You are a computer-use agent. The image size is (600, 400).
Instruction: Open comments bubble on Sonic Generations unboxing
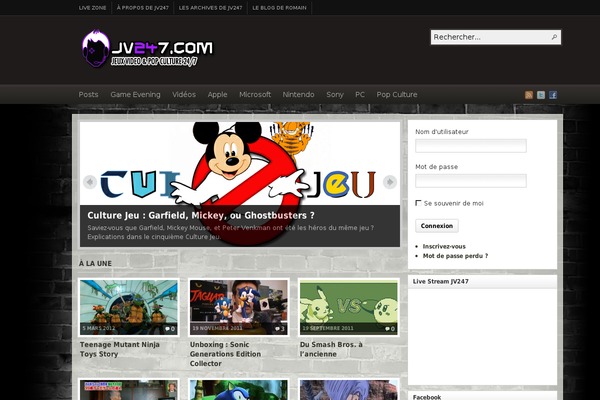tap(280, 329)
